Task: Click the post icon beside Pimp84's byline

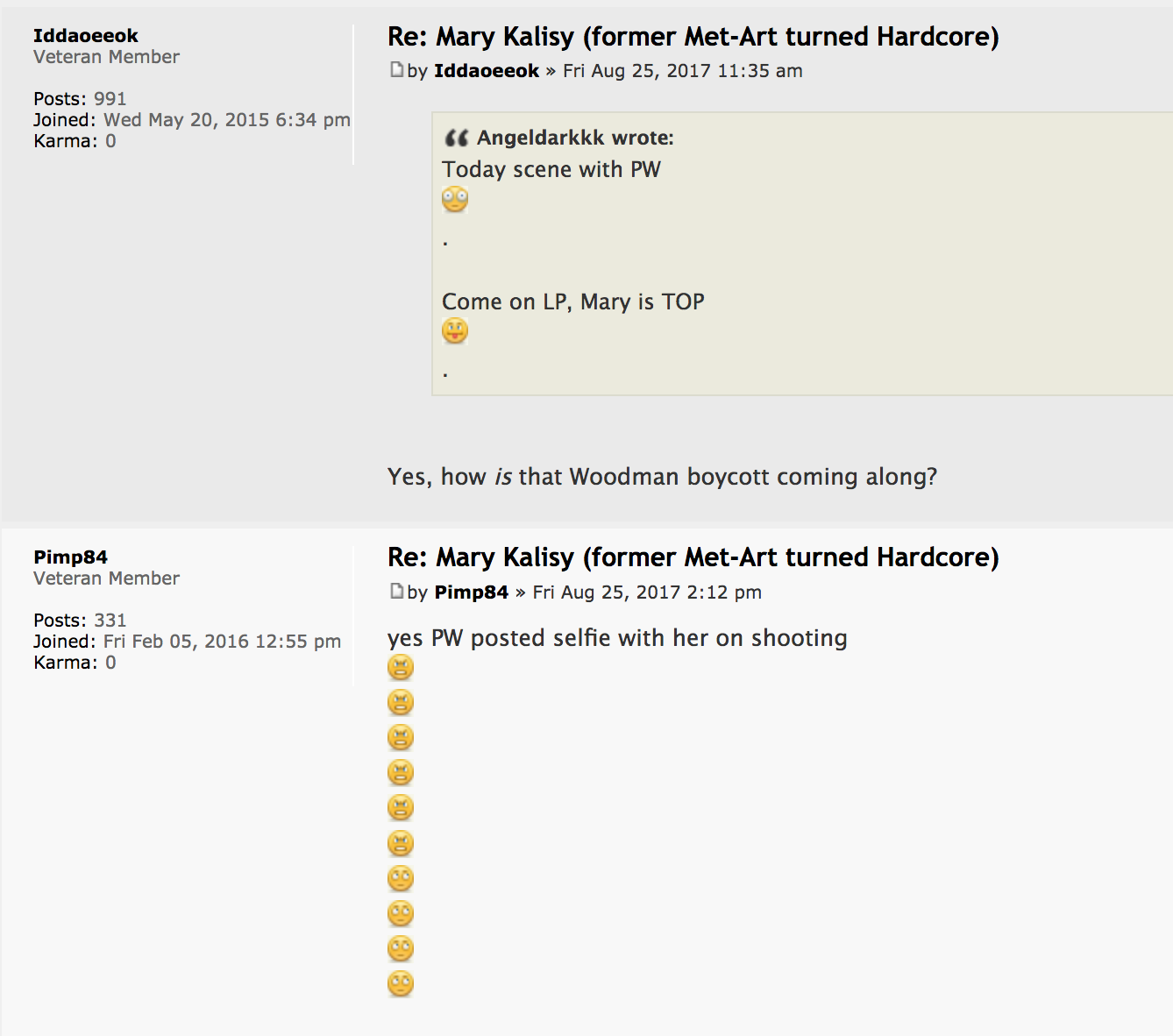Action: pos(396,592)
